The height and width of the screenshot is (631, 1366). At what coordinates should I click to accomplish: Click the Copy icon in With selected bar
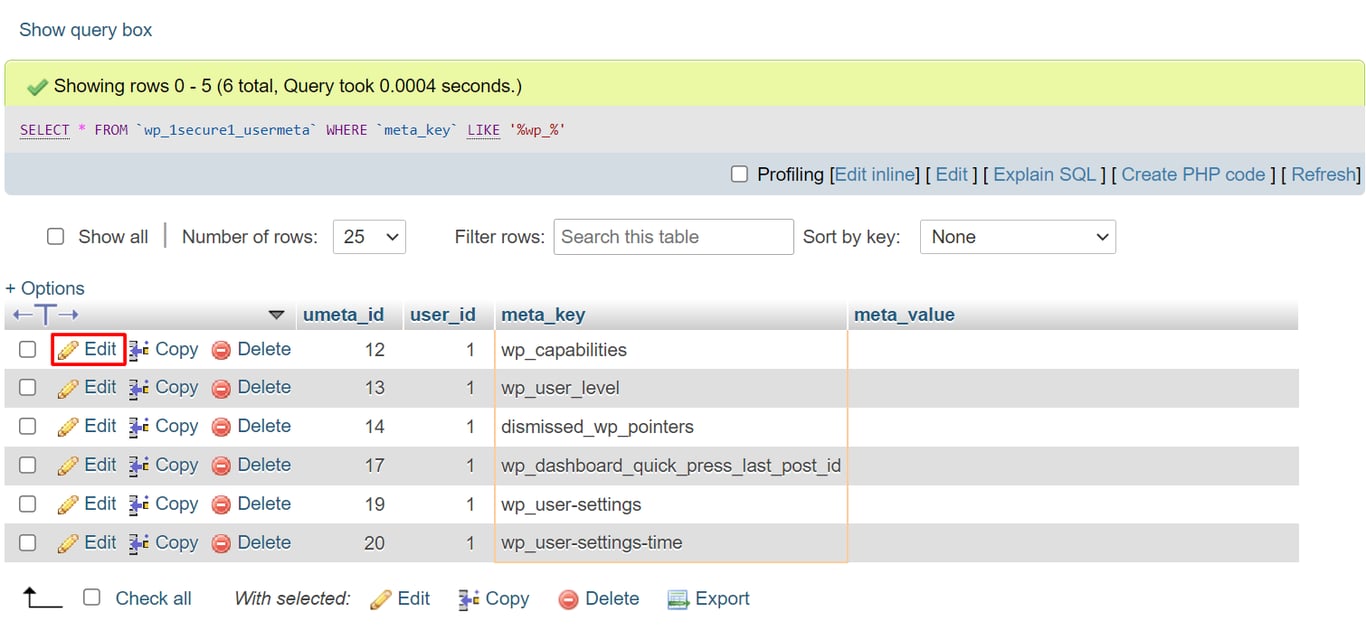coord(469,598)
